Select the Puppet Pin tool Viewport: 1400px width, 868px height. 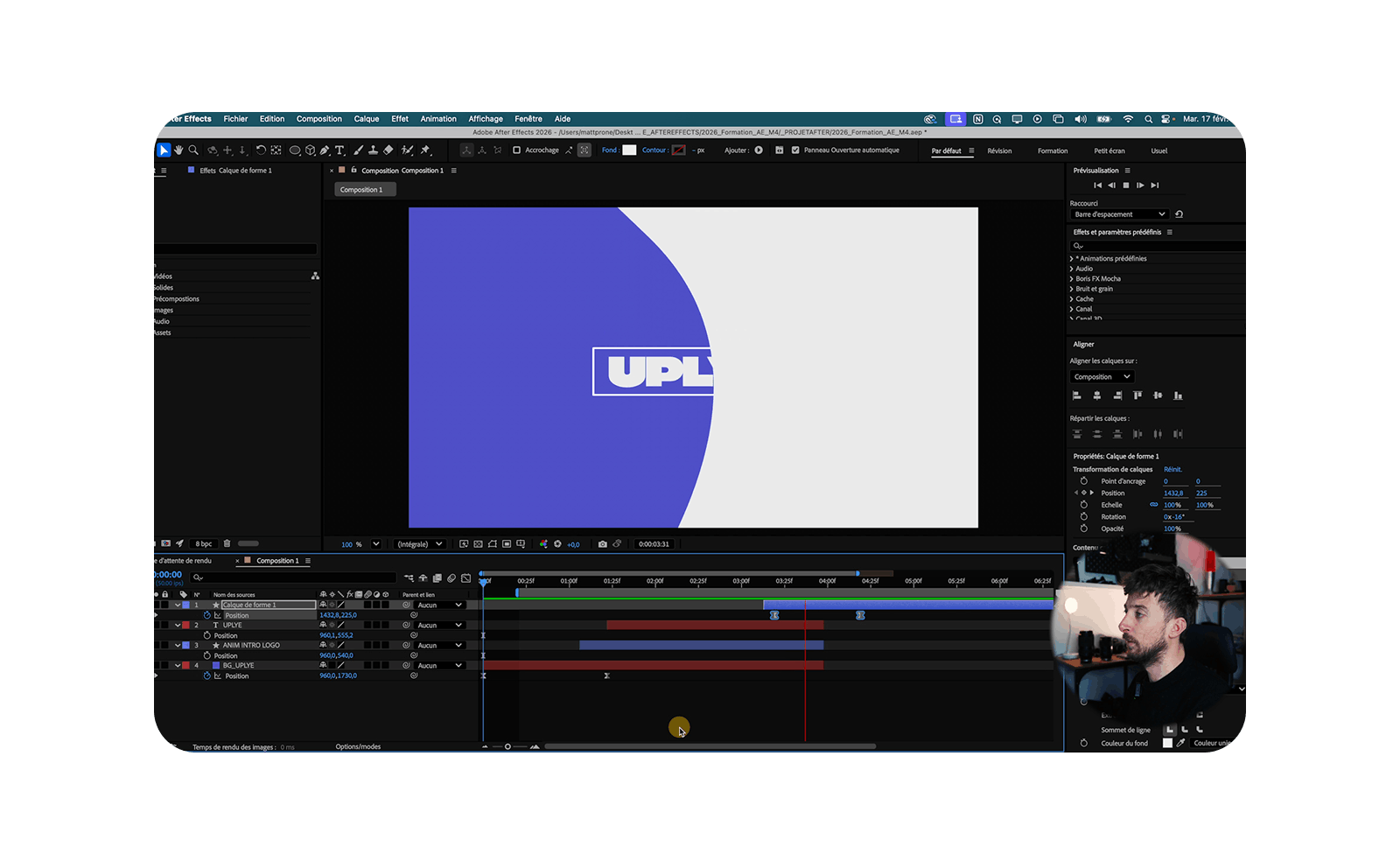[x=425, y=150]
